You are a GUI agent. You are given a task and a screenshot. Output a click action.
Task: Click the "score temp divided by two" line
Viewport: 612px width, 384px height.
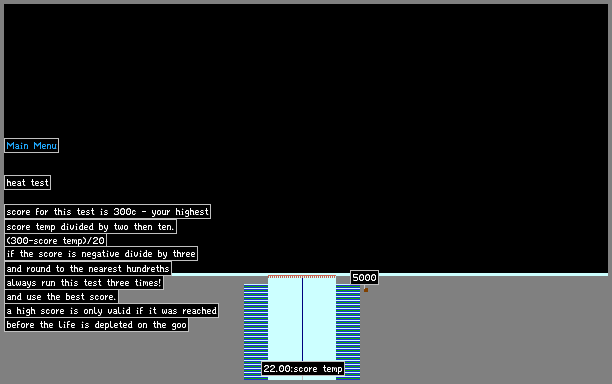point(90,227)
